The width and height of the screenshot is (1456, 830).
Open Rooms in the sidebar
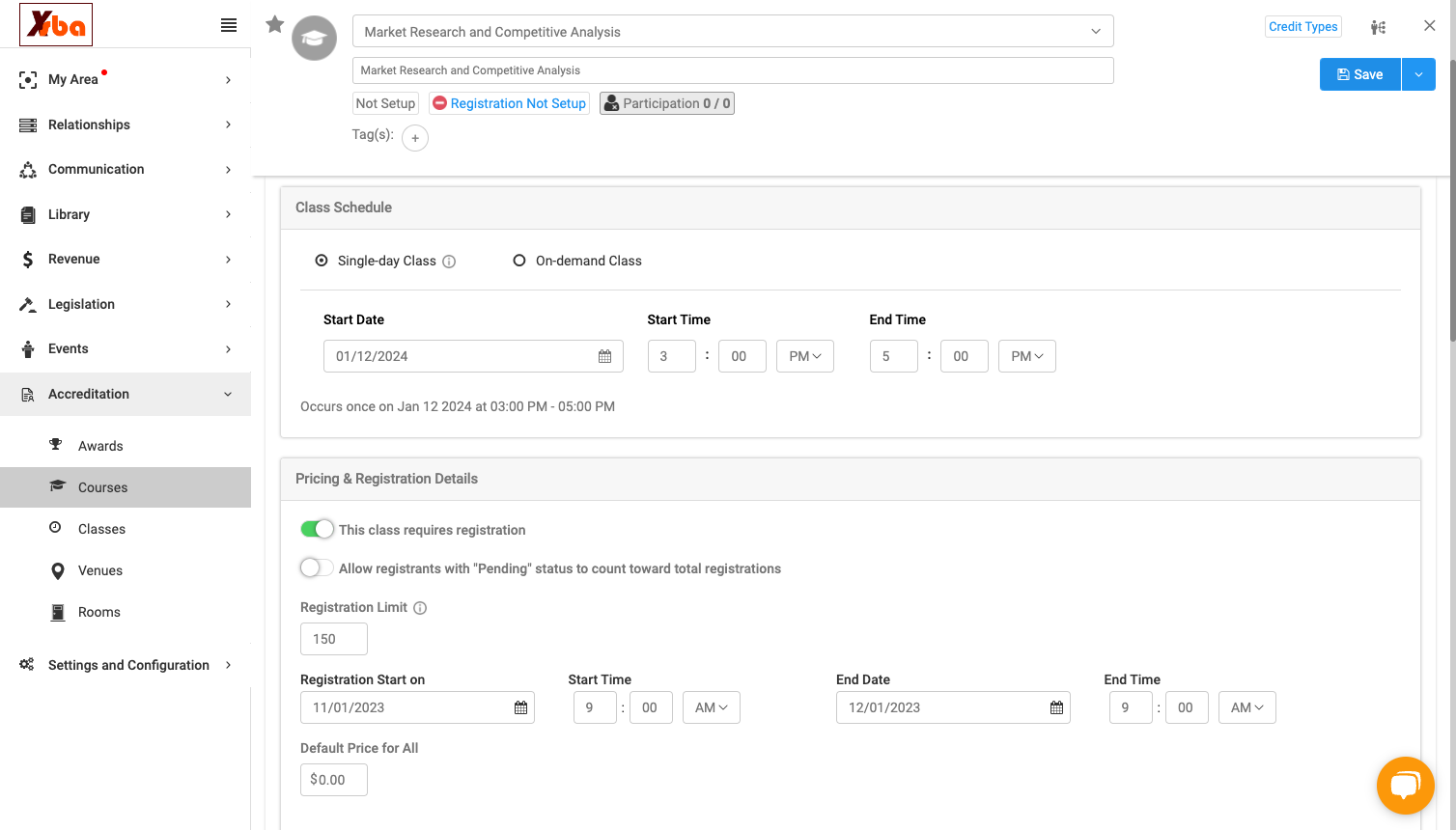tap(126, 612)
